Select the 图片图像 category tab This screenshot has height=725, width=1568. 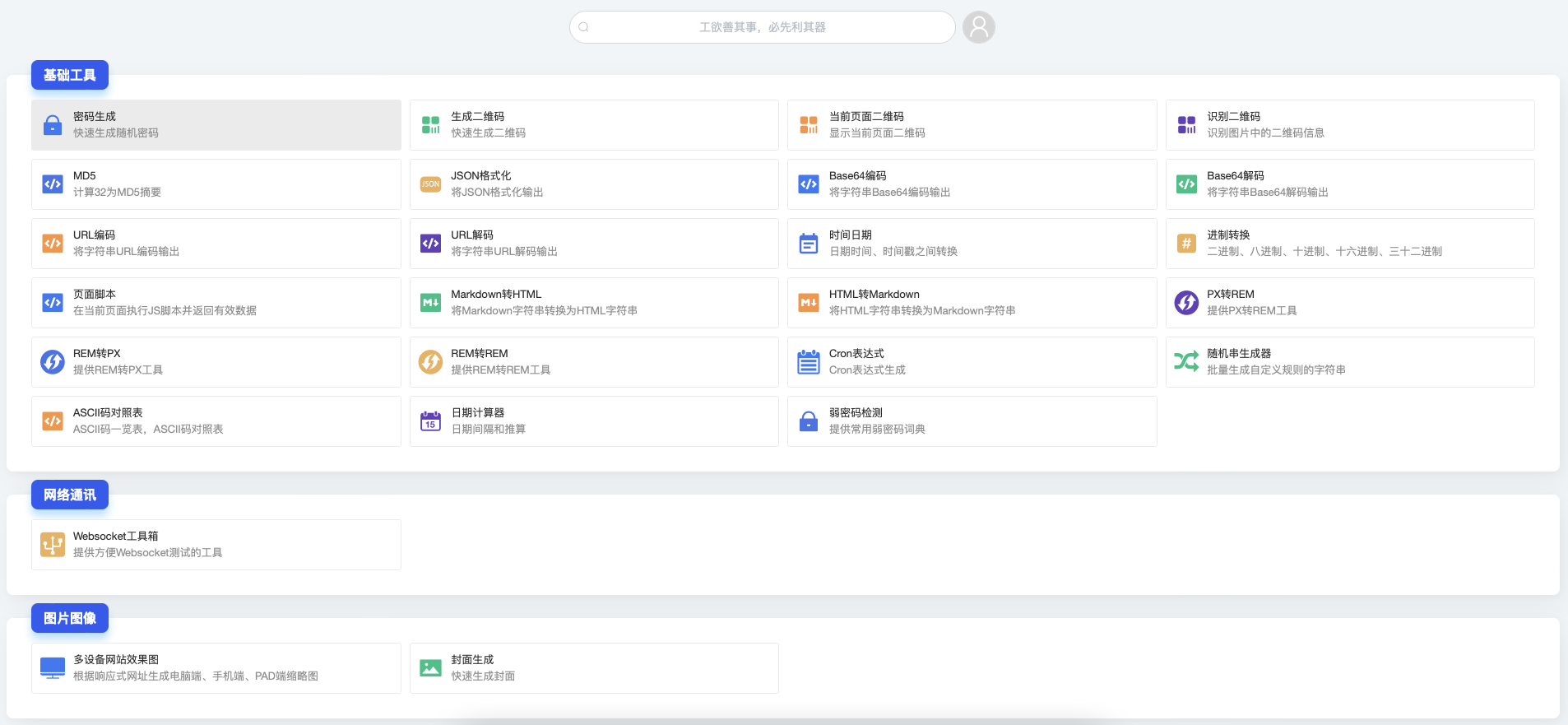pyautogui.click(x=70, y=618)
